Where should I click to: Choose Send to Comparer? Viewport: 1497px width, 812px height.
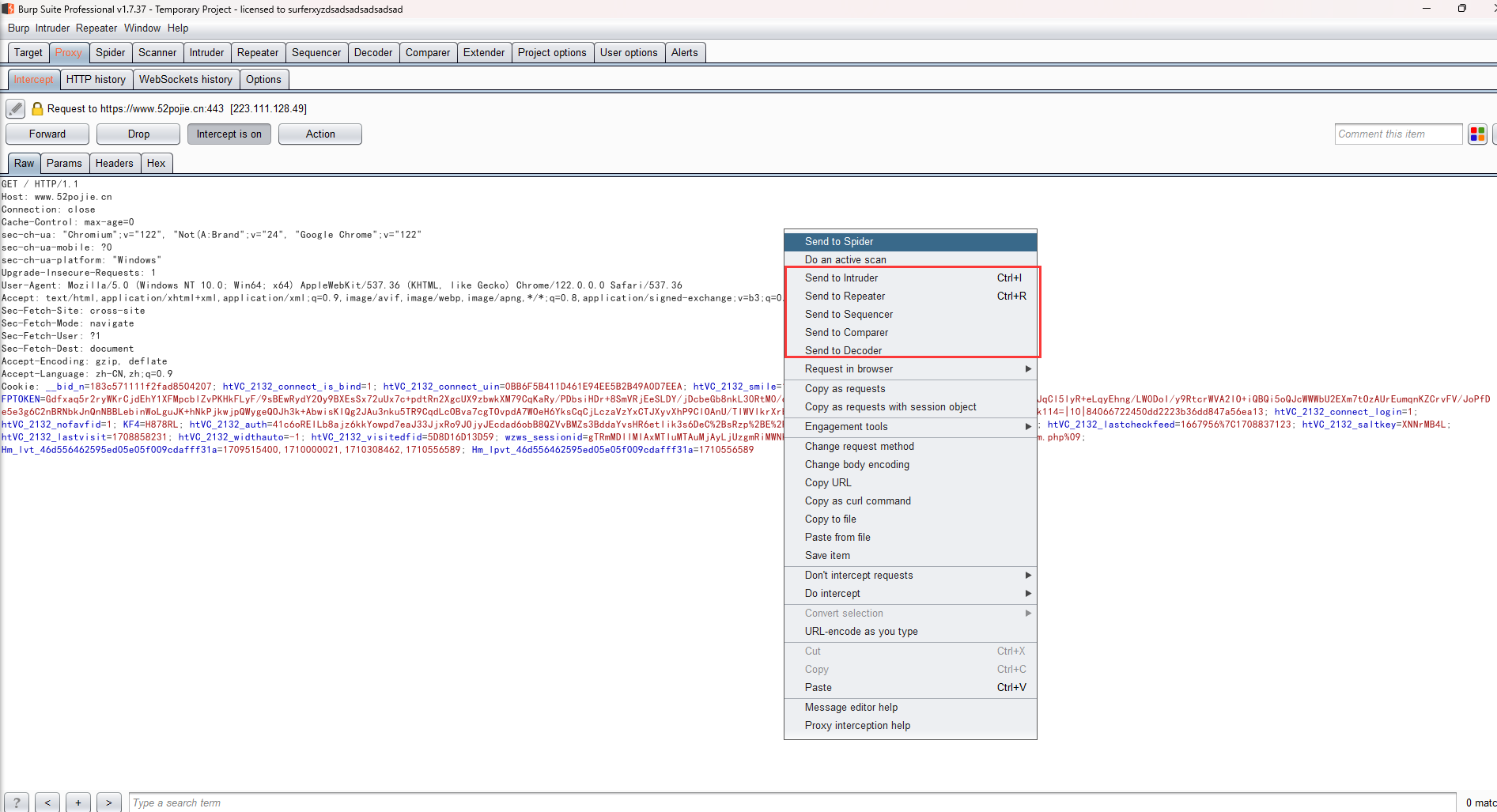click(910, 333)
